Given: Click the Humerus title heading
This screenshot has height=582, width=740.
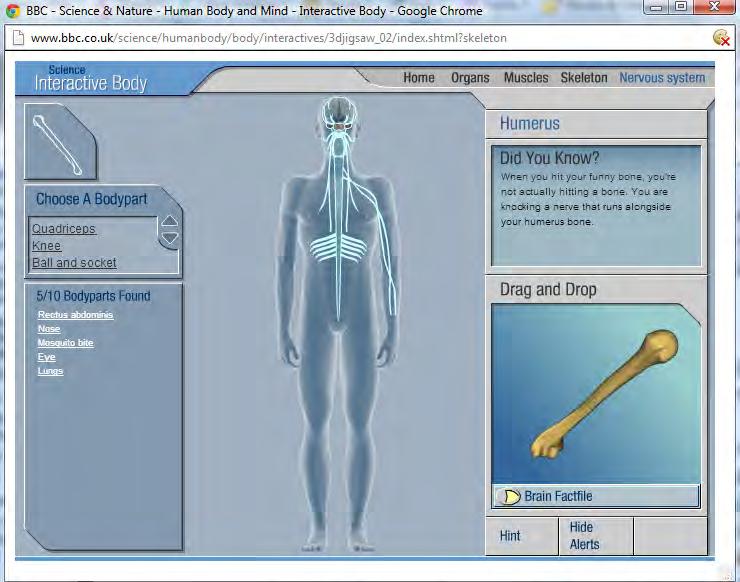Looking at the screenshot, I should point(530,124).
